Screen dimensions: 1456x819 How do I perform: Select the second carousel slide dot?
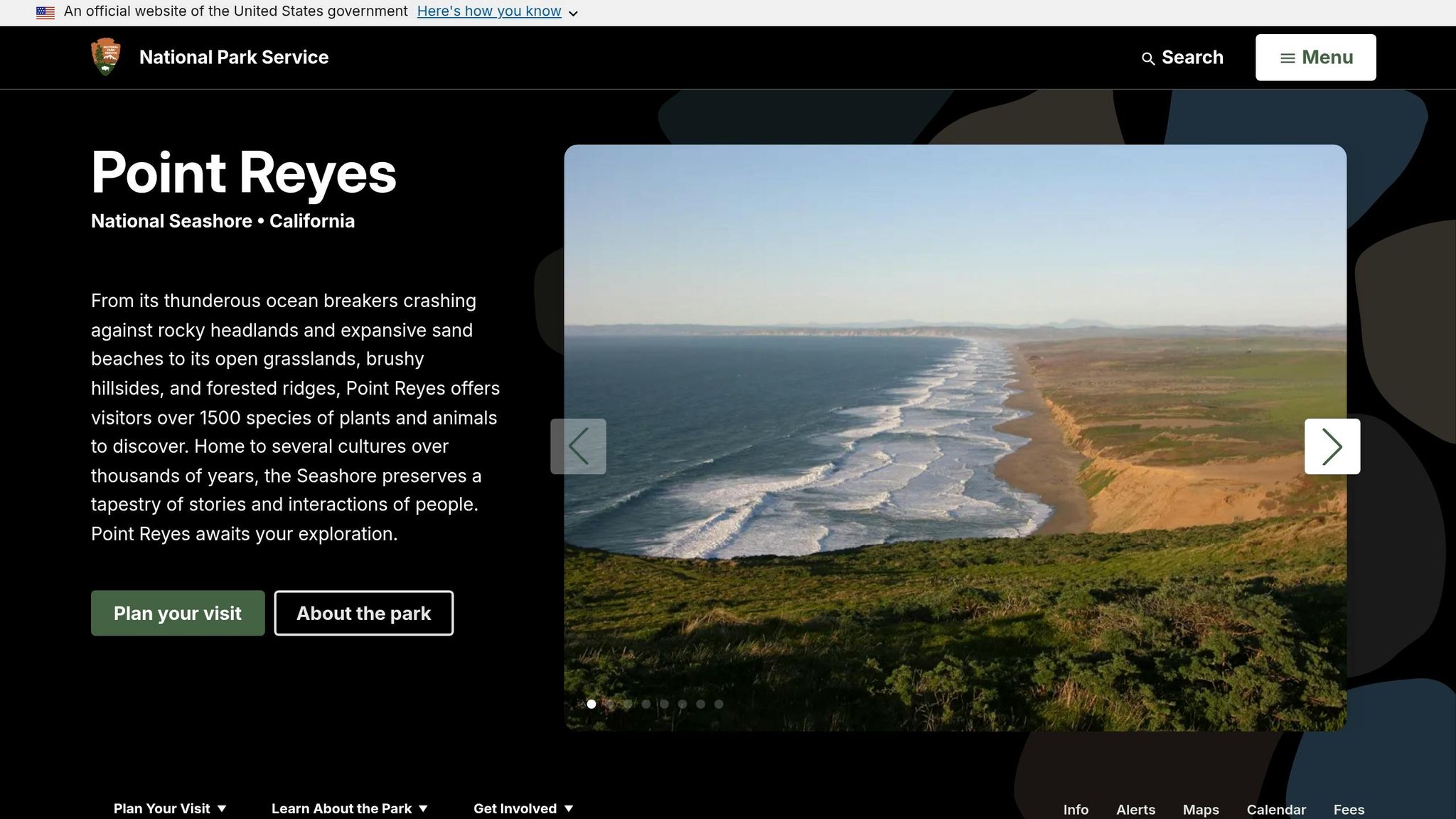609,704
